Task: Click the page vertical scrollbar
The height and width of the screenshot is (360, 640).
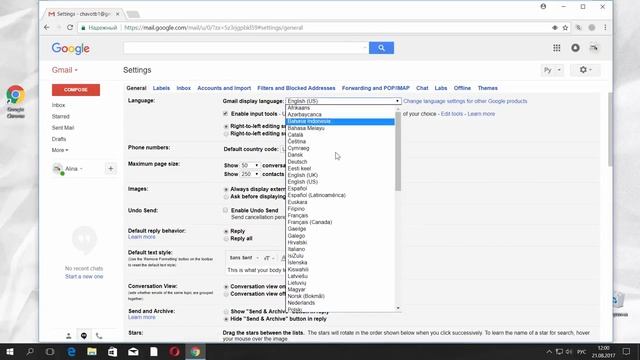Action: point(610,129)
